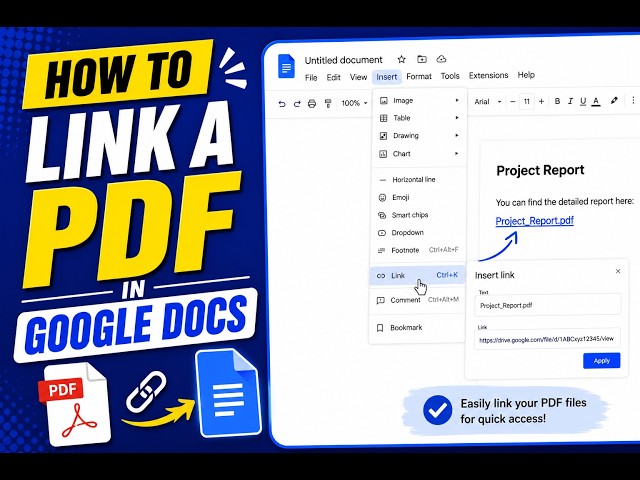Open the Format menu

(x=419, y=76)
